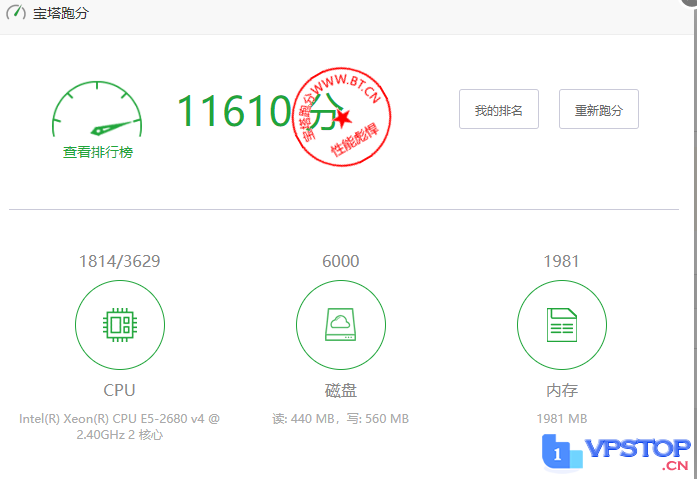
Task: Click the 1981 MB memory size text
Action: point(562,419)
